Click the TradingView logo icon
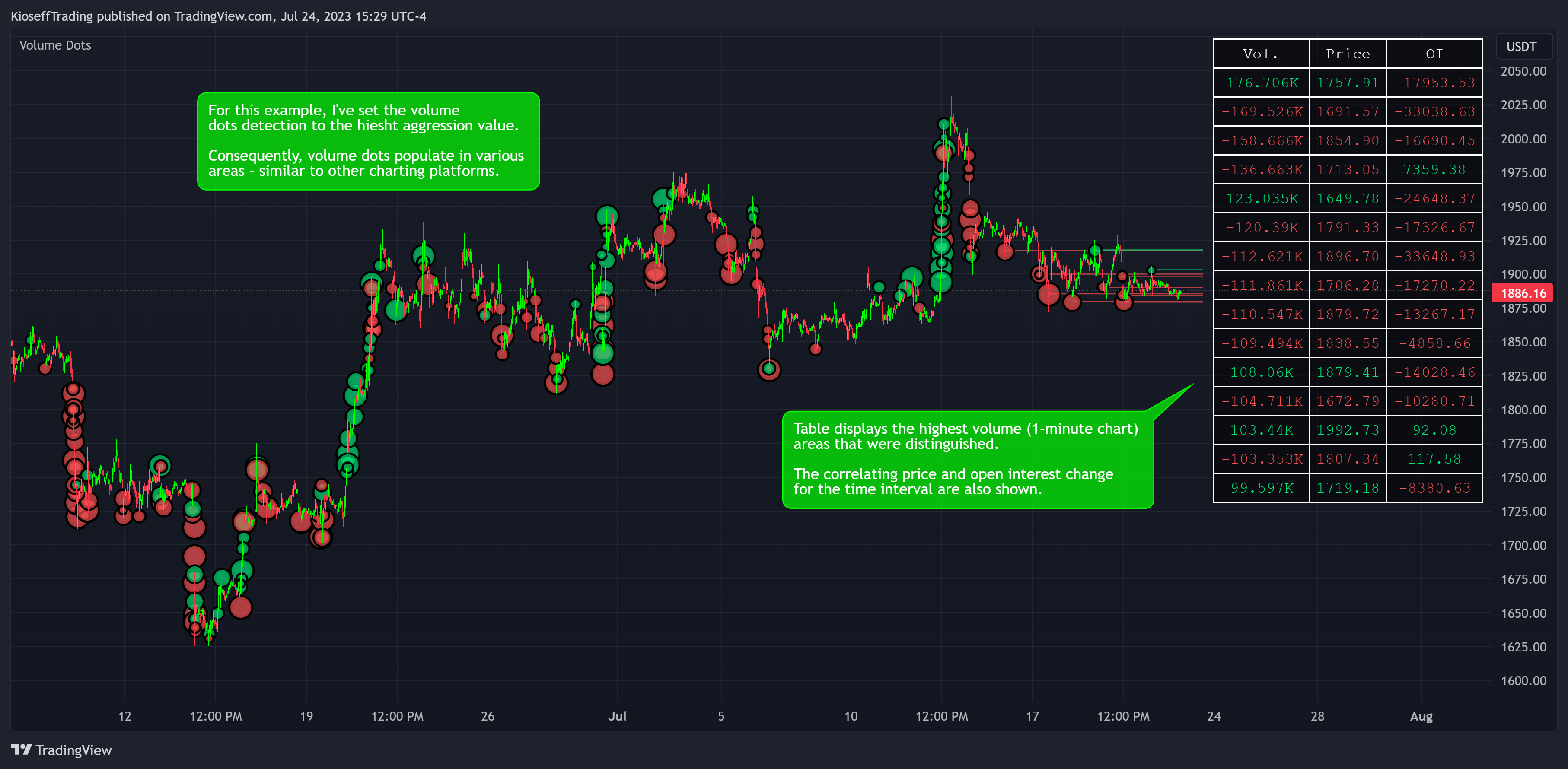The height and width of the screenshot is (769, 1568). pos(21,749)
